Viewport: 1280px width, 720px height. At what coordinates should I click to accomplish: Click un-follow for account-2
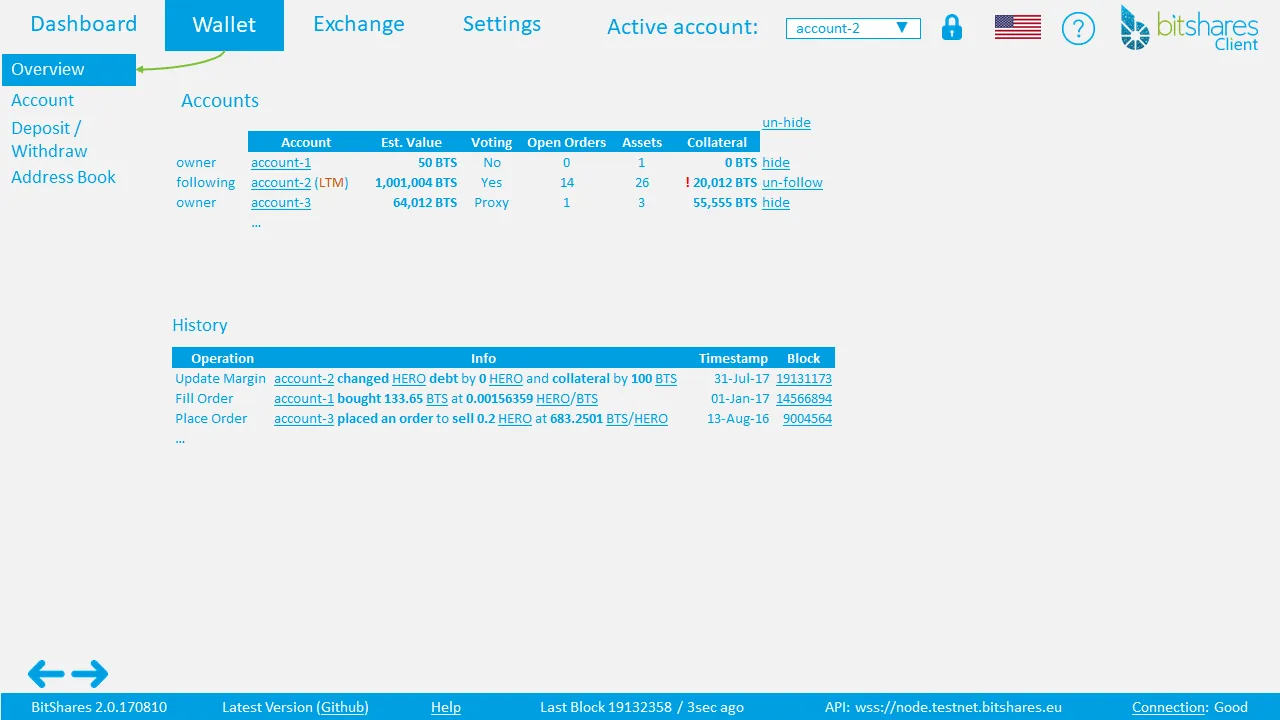[792, 182]
